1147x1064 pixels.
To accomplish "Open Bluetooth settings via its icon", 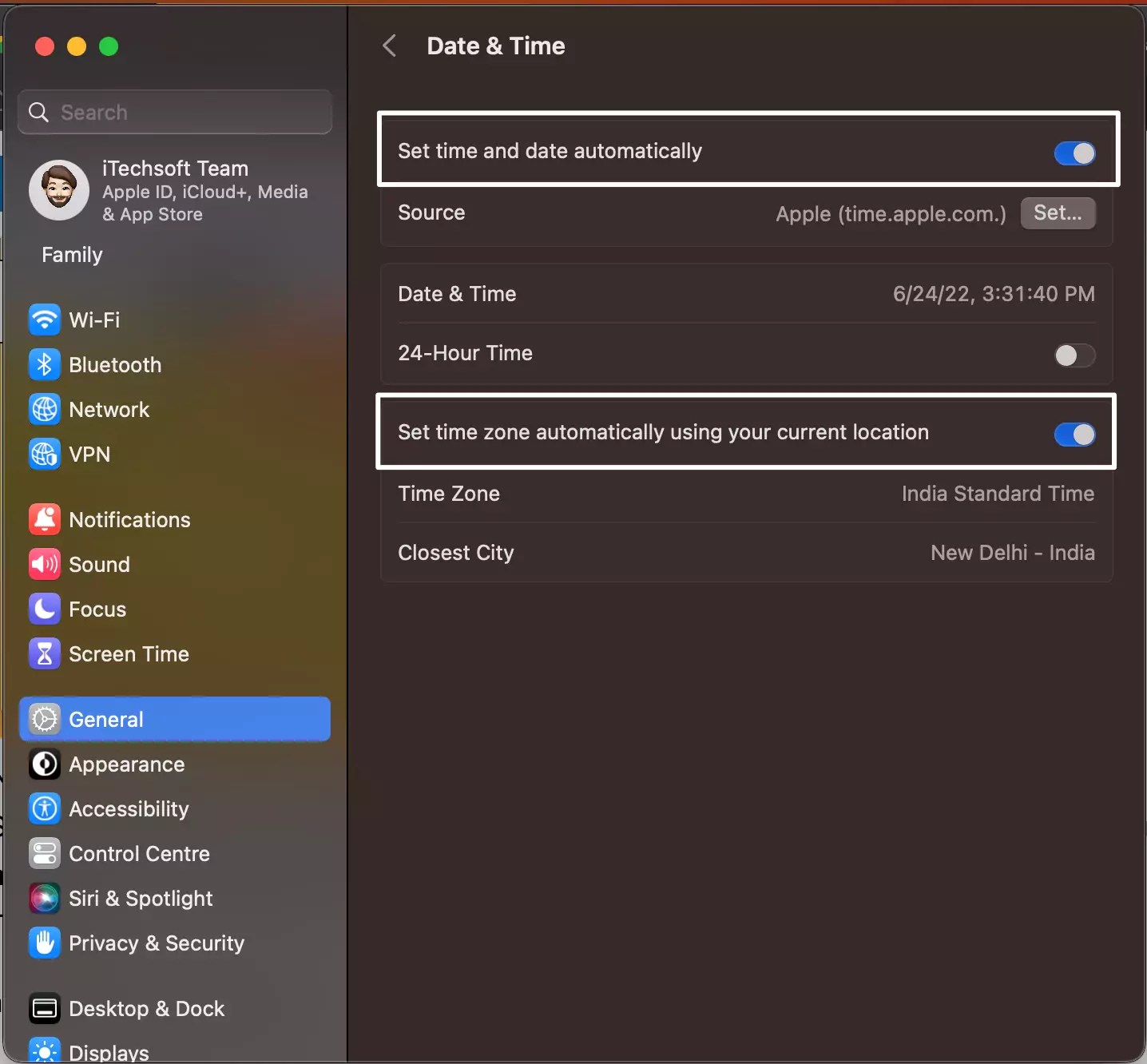I will coord(44,364).
